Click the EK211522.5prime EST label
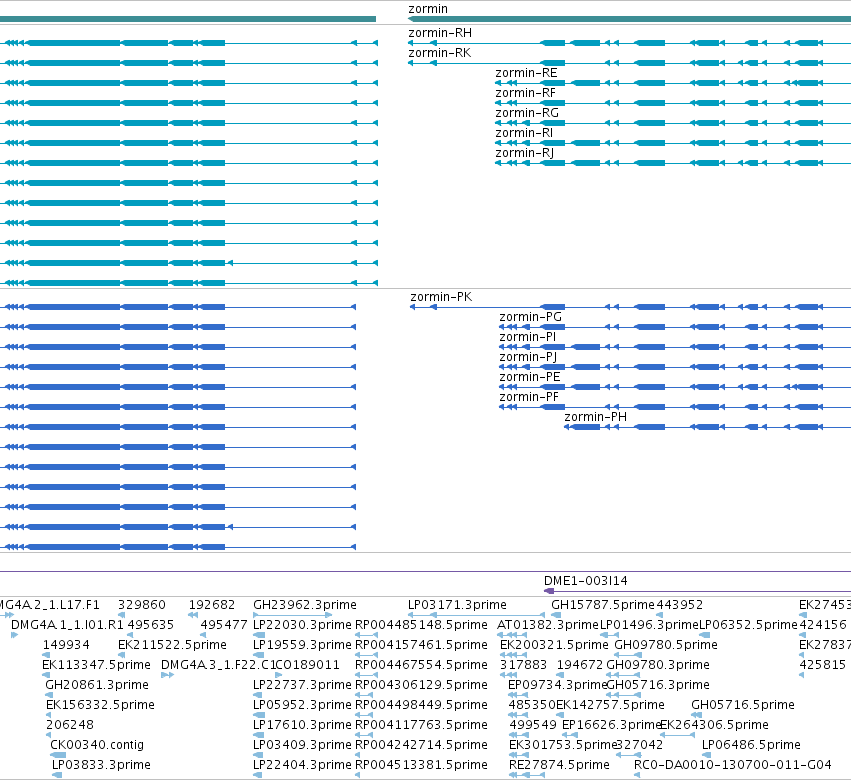This screenshot has width=851, height=780. click(172, 645)
